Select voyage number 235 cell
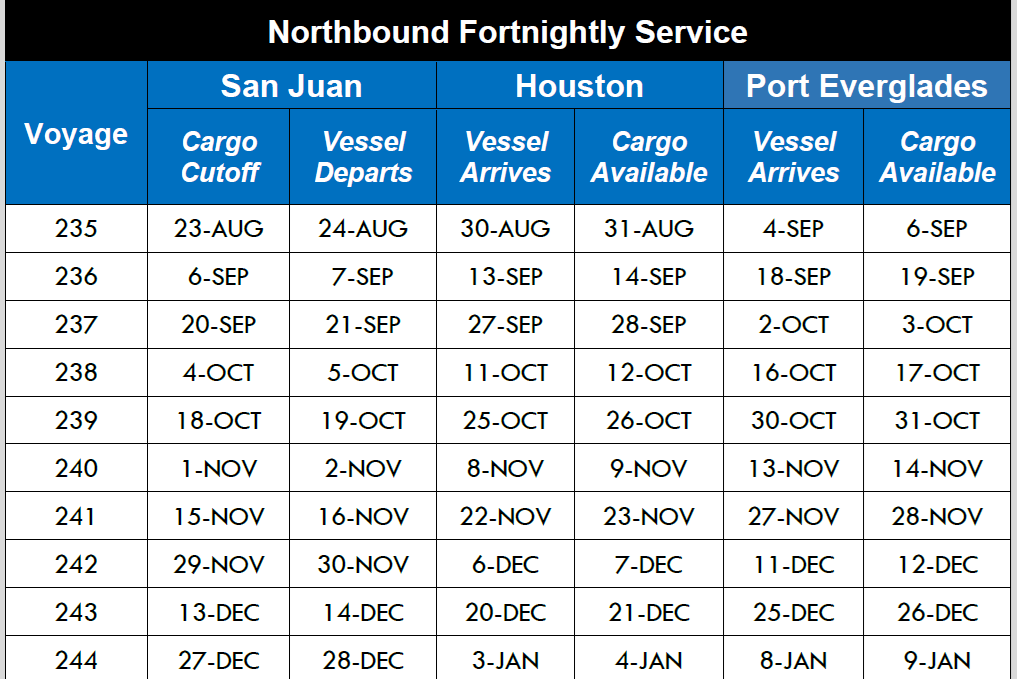The height and width of the screenshot is (679, 1017). [76, 229]
